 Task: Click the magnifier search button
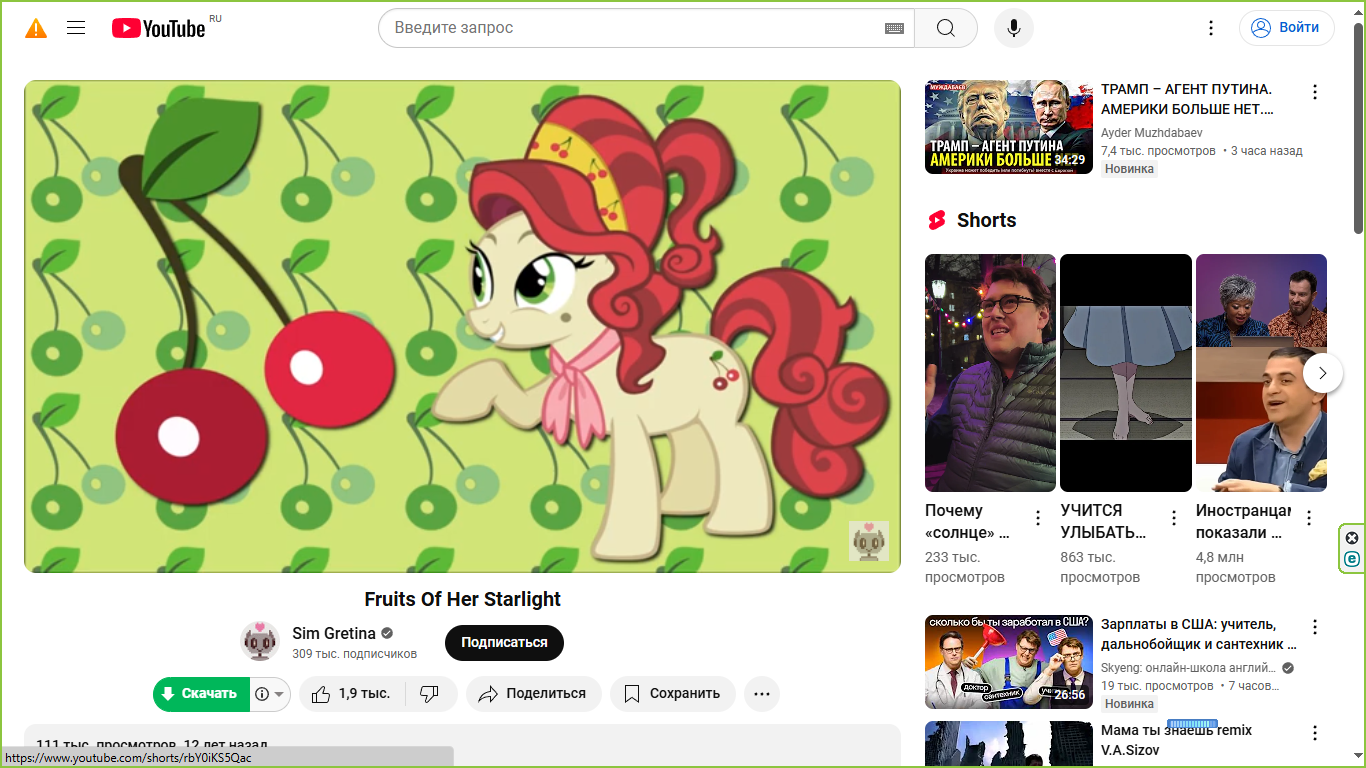(946, 28)
